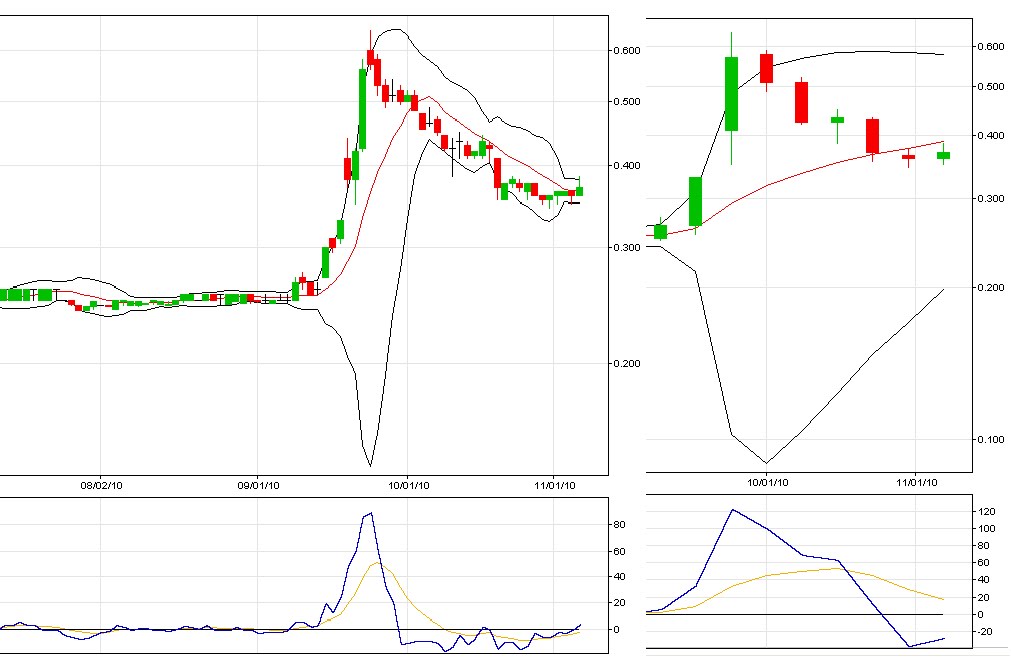Click the blue oscillator peak in right lower panel

pos(732,510)
